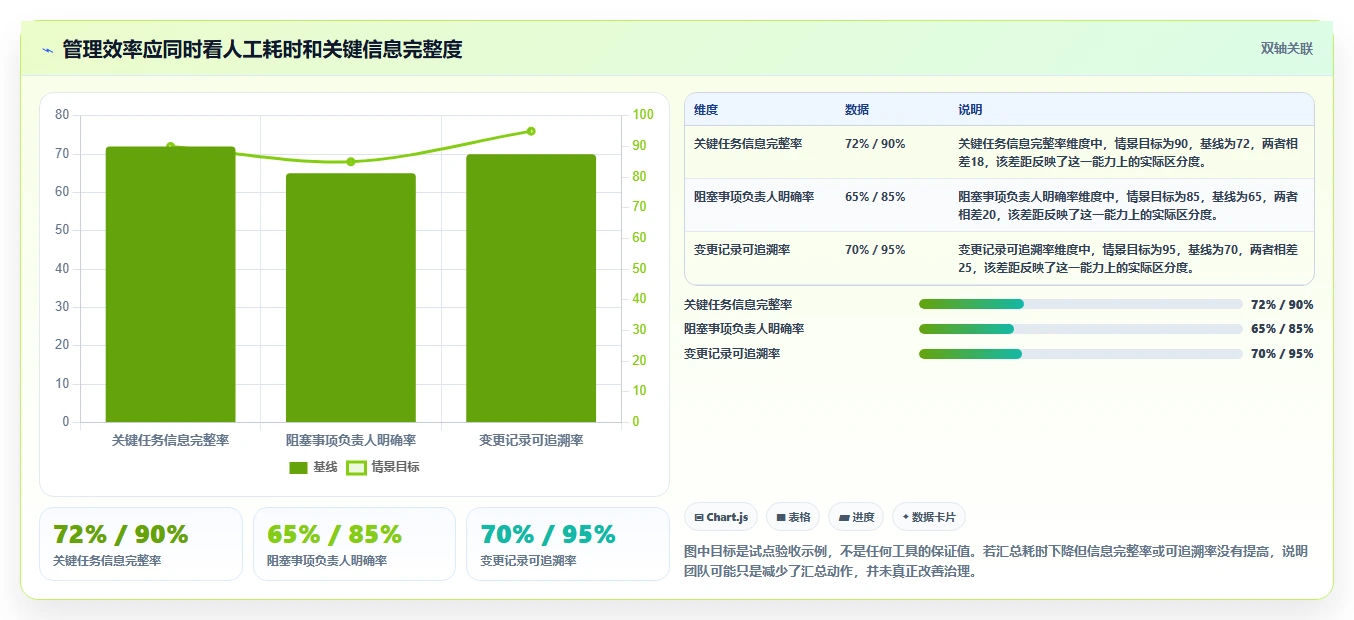1354x620 pixels.
Task: Click x-axis label 关键任务信息完整率 under chart
Action: coord(171,440)
